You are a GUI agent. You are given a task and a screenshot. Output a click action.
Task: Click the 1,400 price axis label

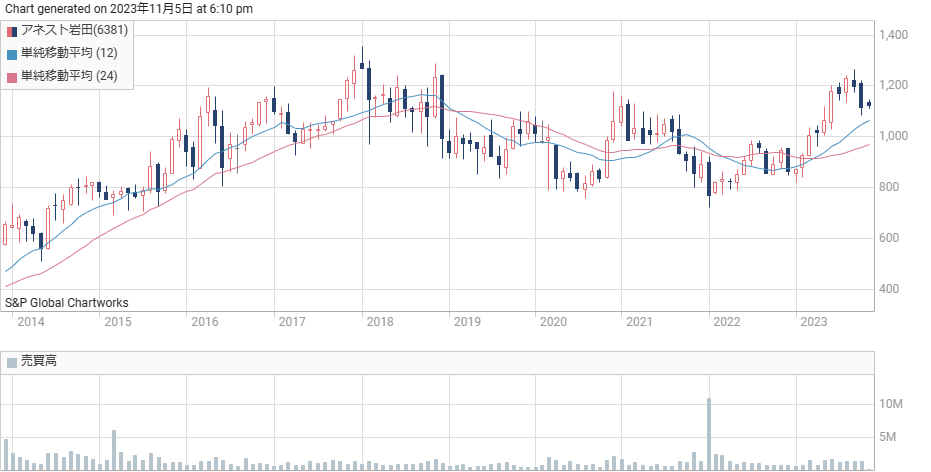(894, 35)
